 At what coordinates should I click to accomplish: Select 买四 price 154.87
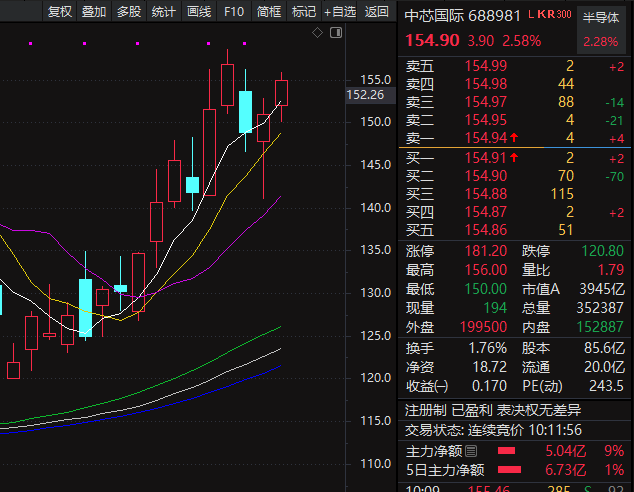pos(486,212)
